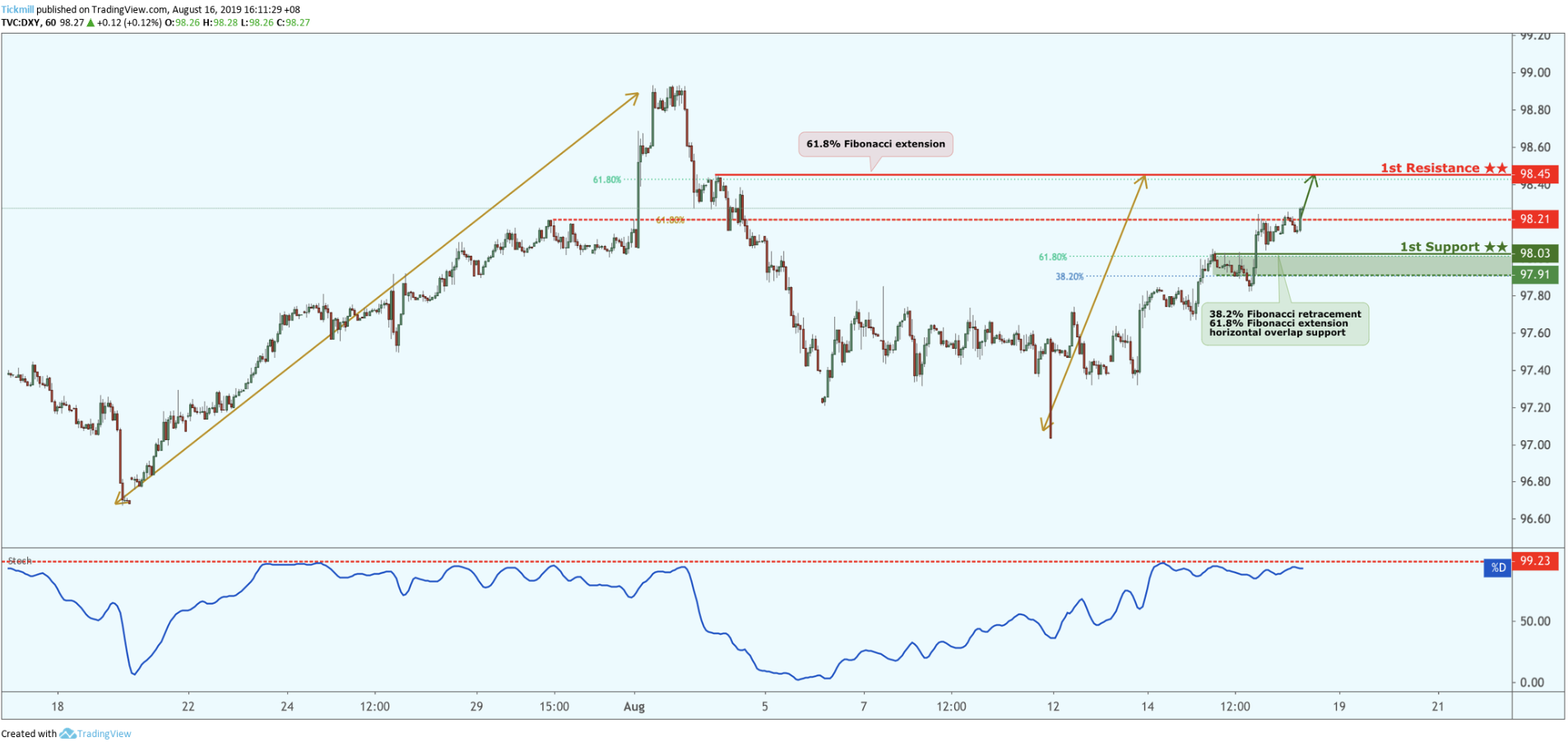Click date 22 on the time axis
The image size is (1568, 747).
[x=188, y=707]
